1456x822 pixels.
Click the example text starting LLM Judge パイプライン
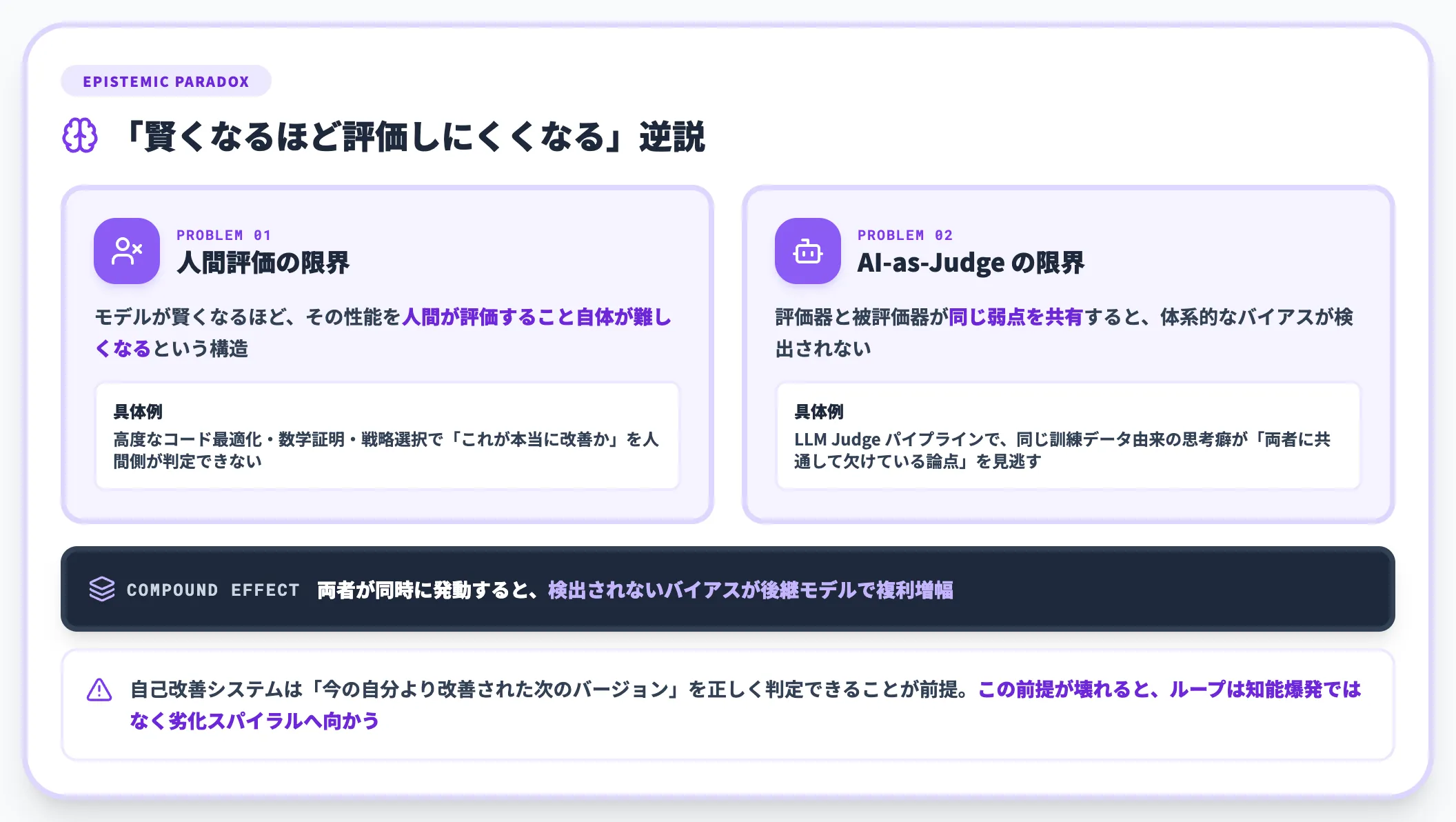click(x=1062, y=450)
